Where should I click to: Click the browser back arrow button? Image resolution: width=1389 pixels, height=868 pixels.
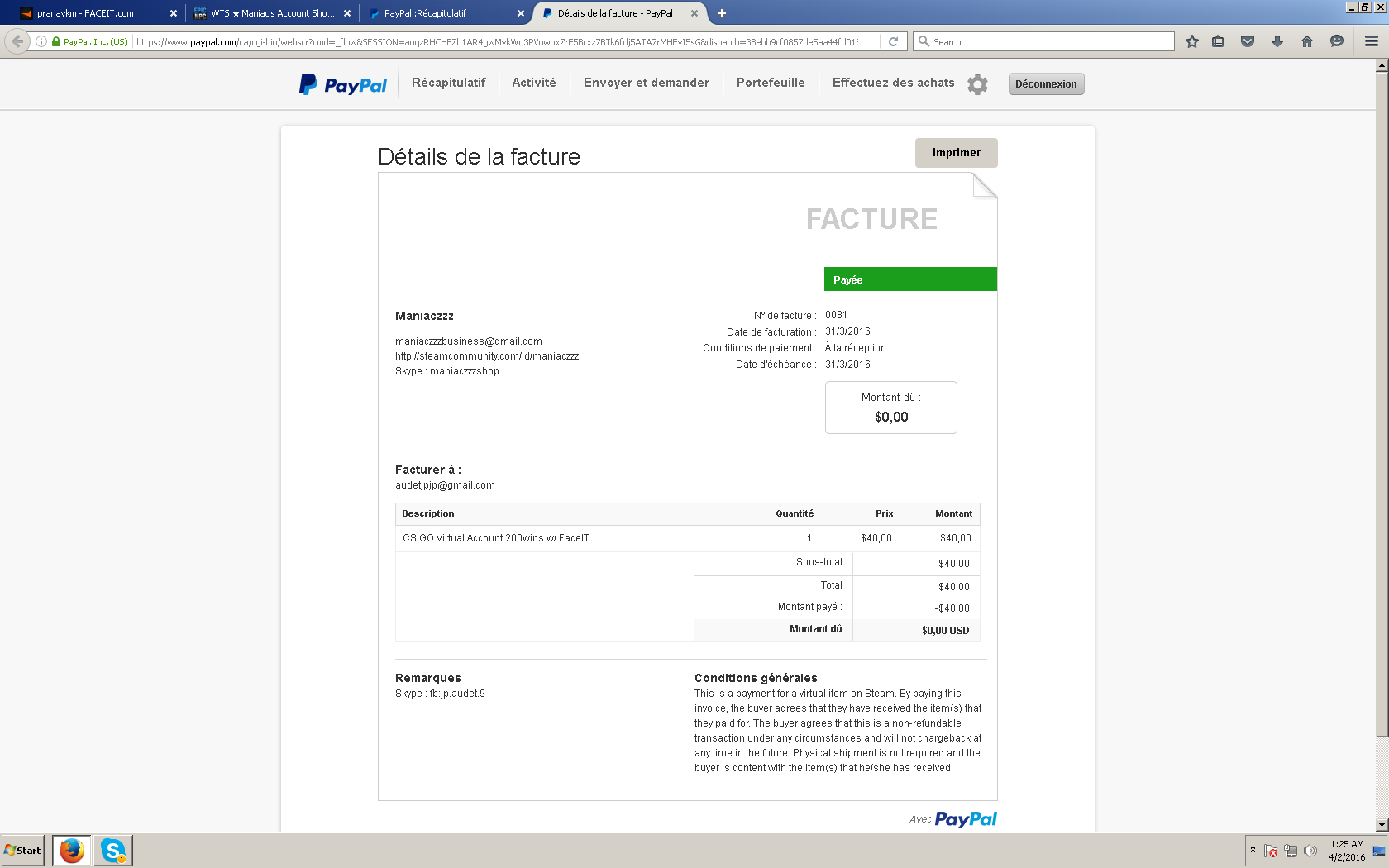[x=17, y=41]
